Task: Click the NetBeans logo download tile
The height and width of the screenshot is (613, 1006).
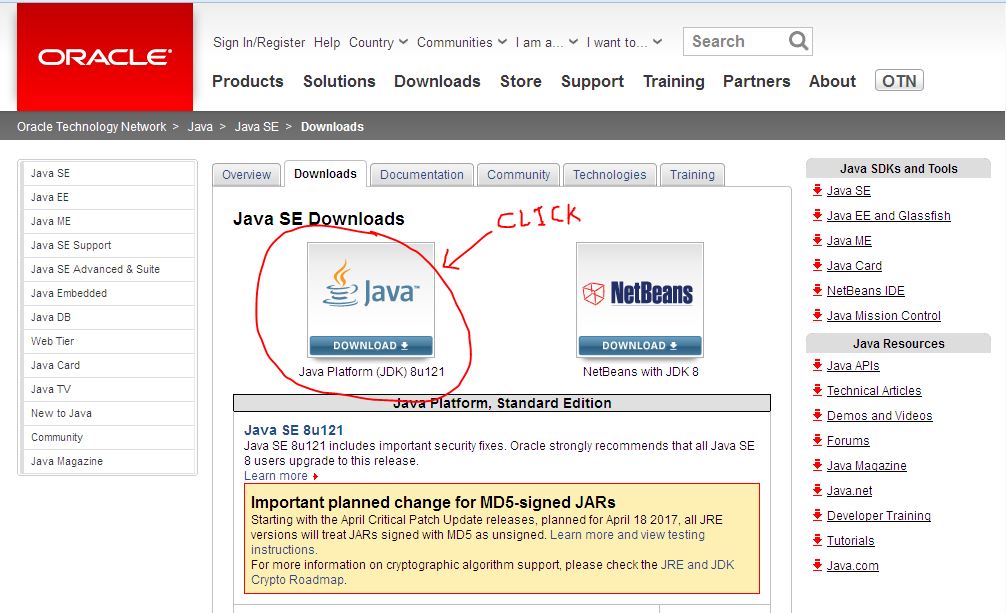Action: click(640, 300)
